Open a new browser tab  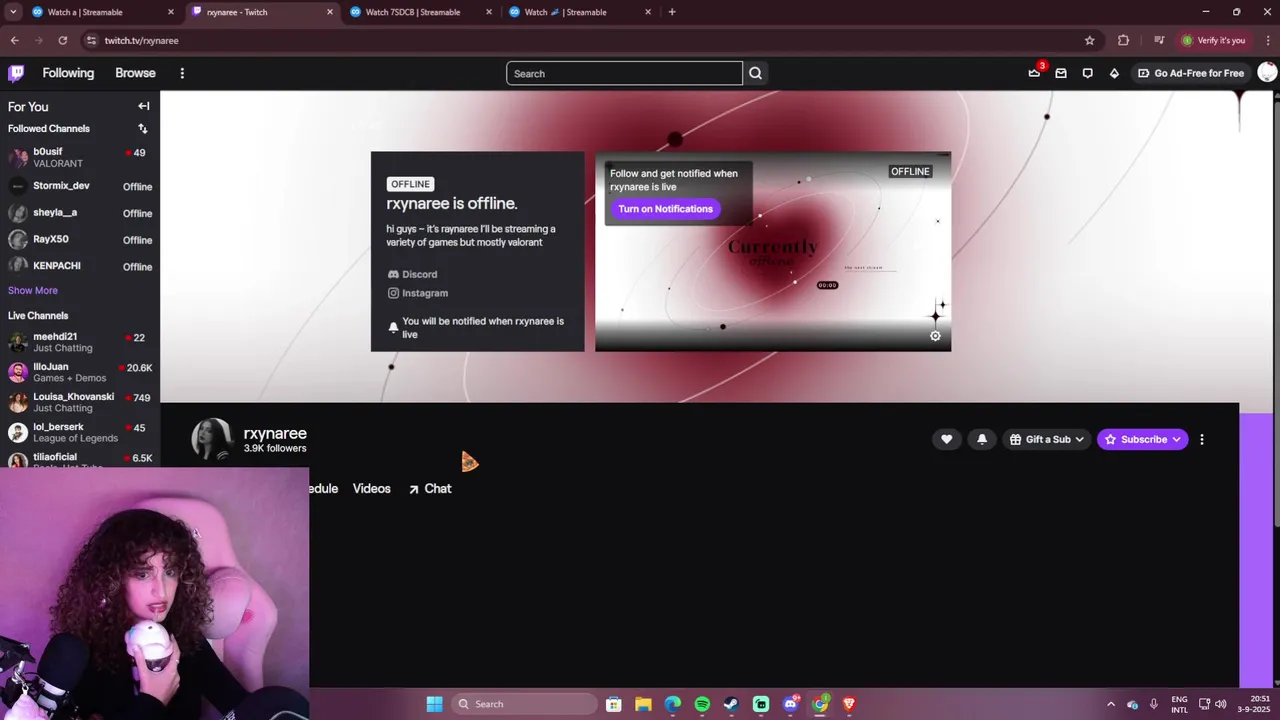672,12
